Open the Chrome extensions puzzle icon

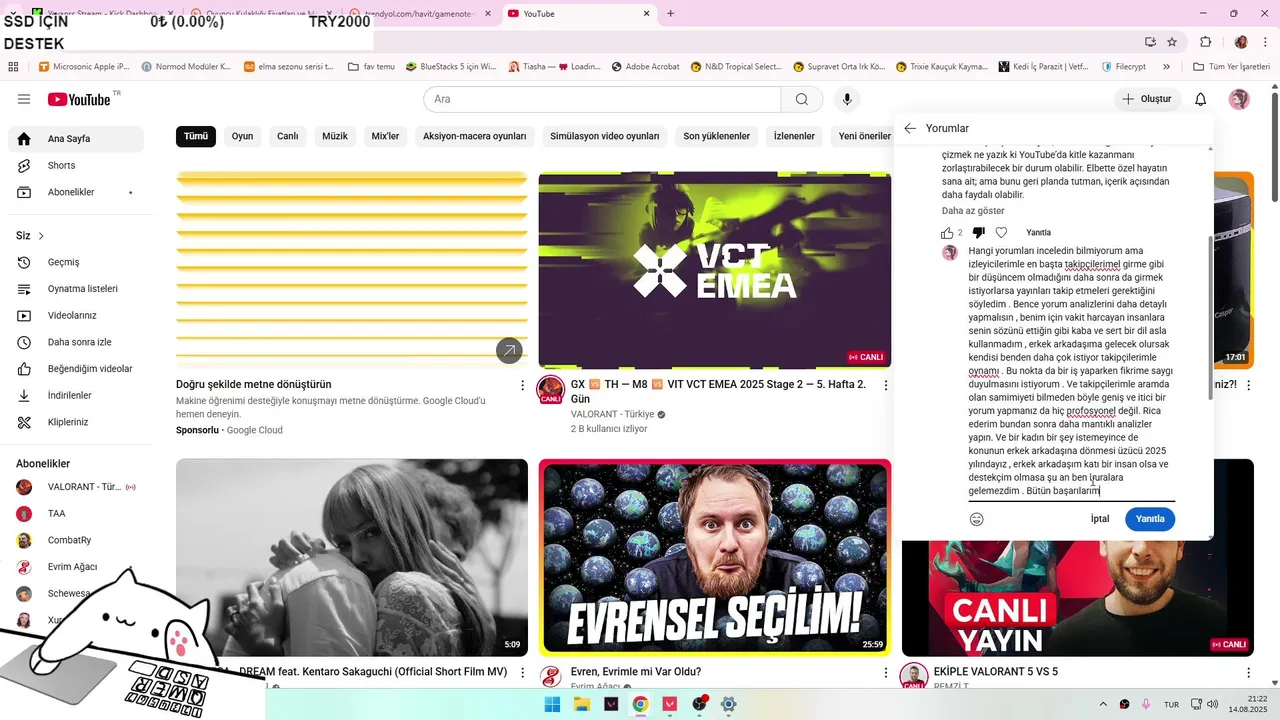1205,42
